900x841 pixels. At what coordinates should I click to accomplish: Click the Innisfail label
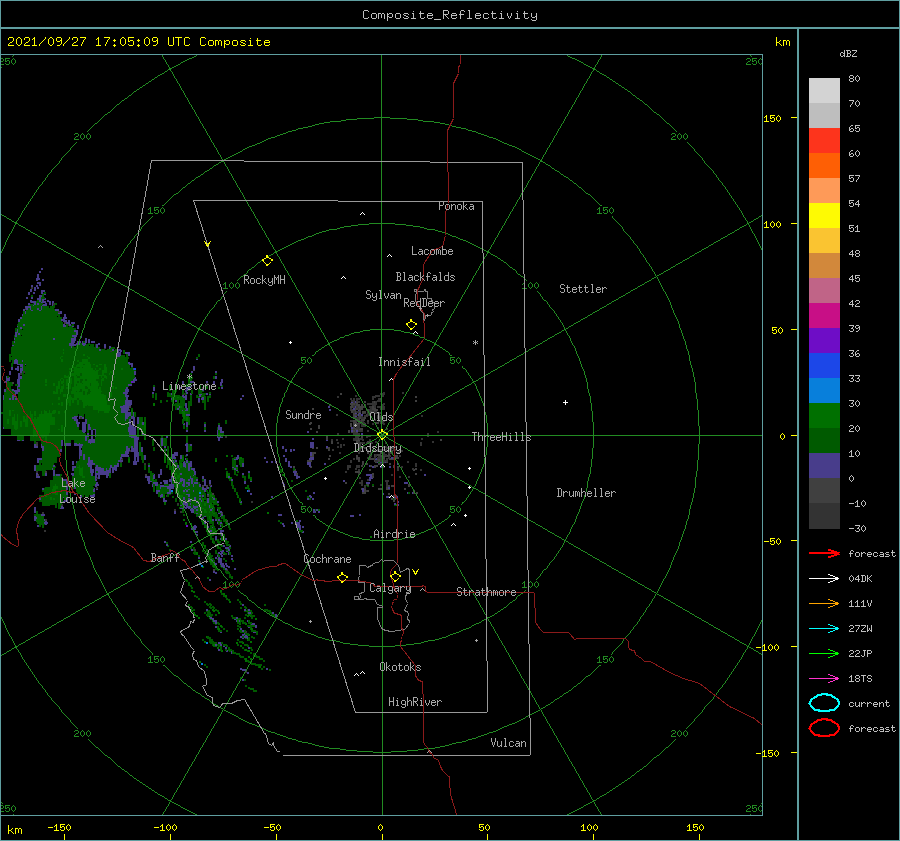[x=404, y=362]
